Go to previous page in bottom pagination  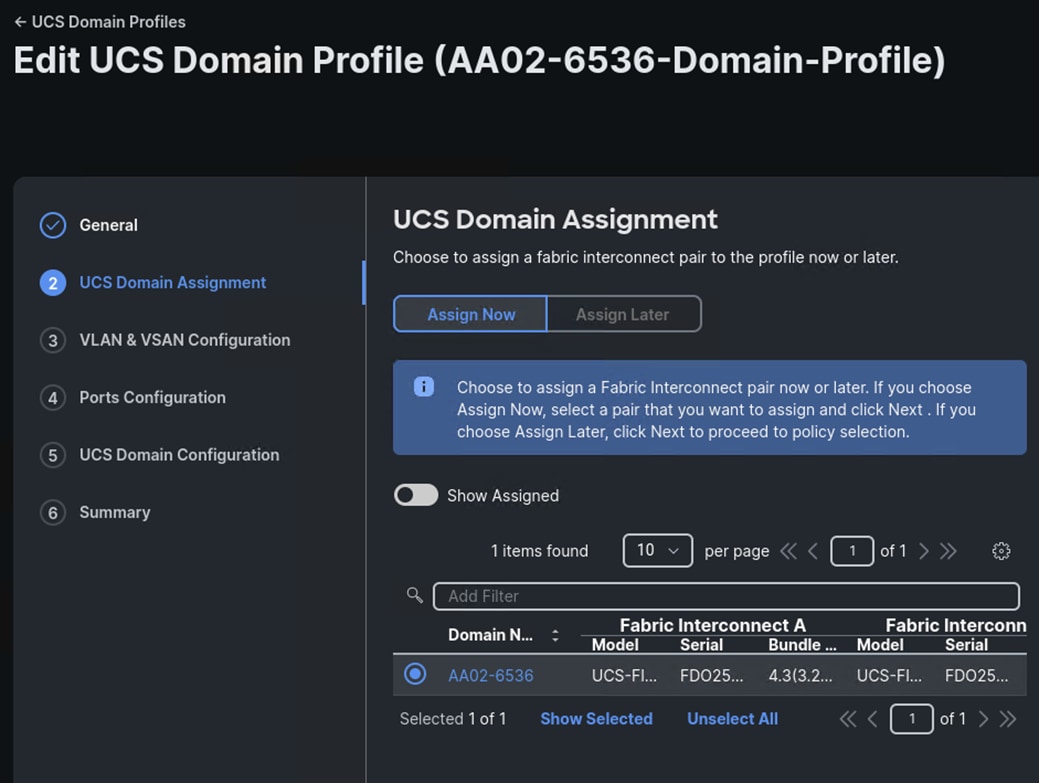873,719
